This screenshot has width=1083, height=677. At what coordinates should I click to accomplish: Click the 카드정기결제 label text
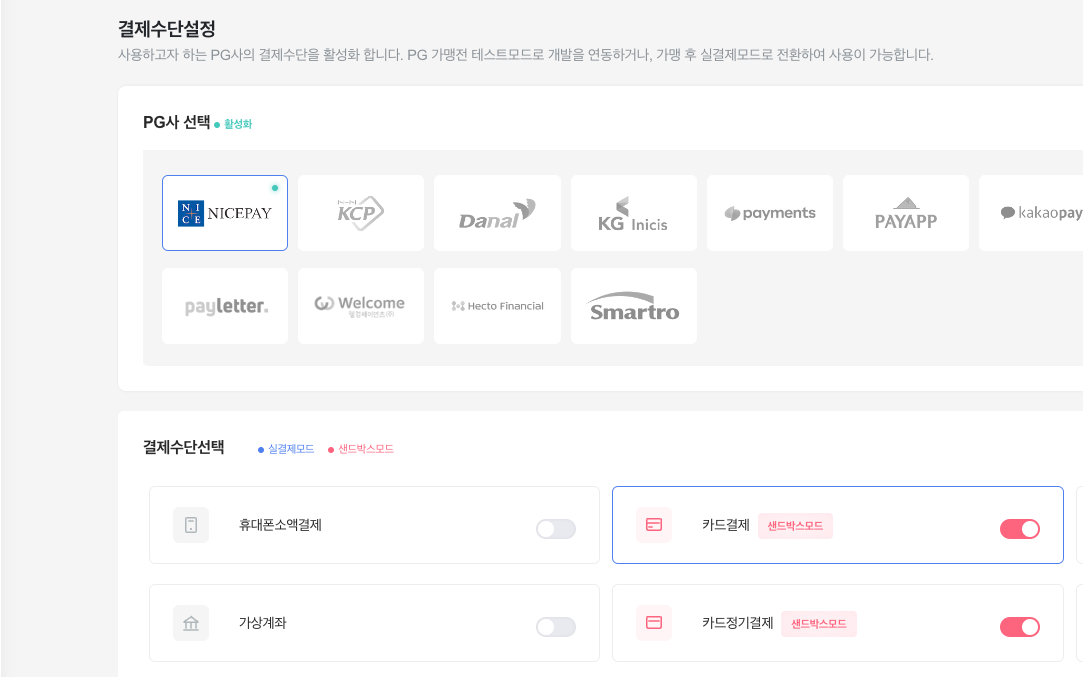pos(738,623)
